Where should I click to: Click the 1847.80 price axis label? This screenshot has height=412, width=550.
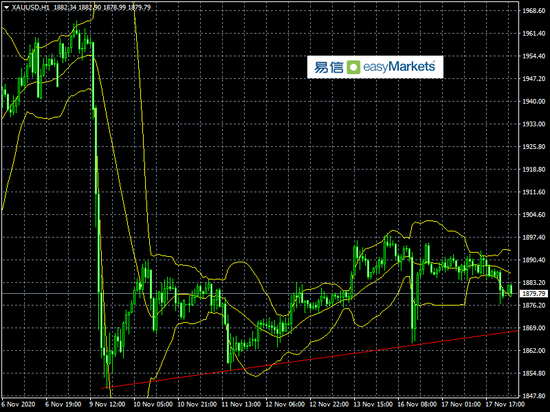[x=534, y=396]
